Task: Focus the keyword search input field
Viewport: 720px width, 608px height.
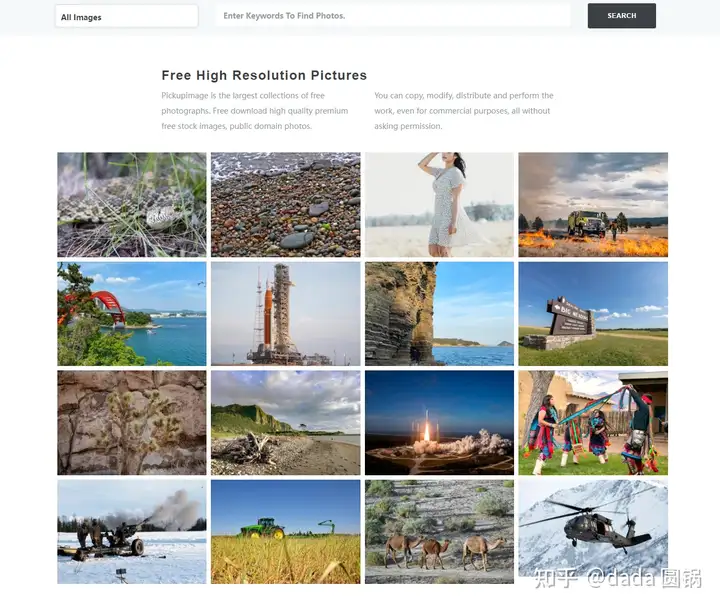Action: tap(393, 16)
